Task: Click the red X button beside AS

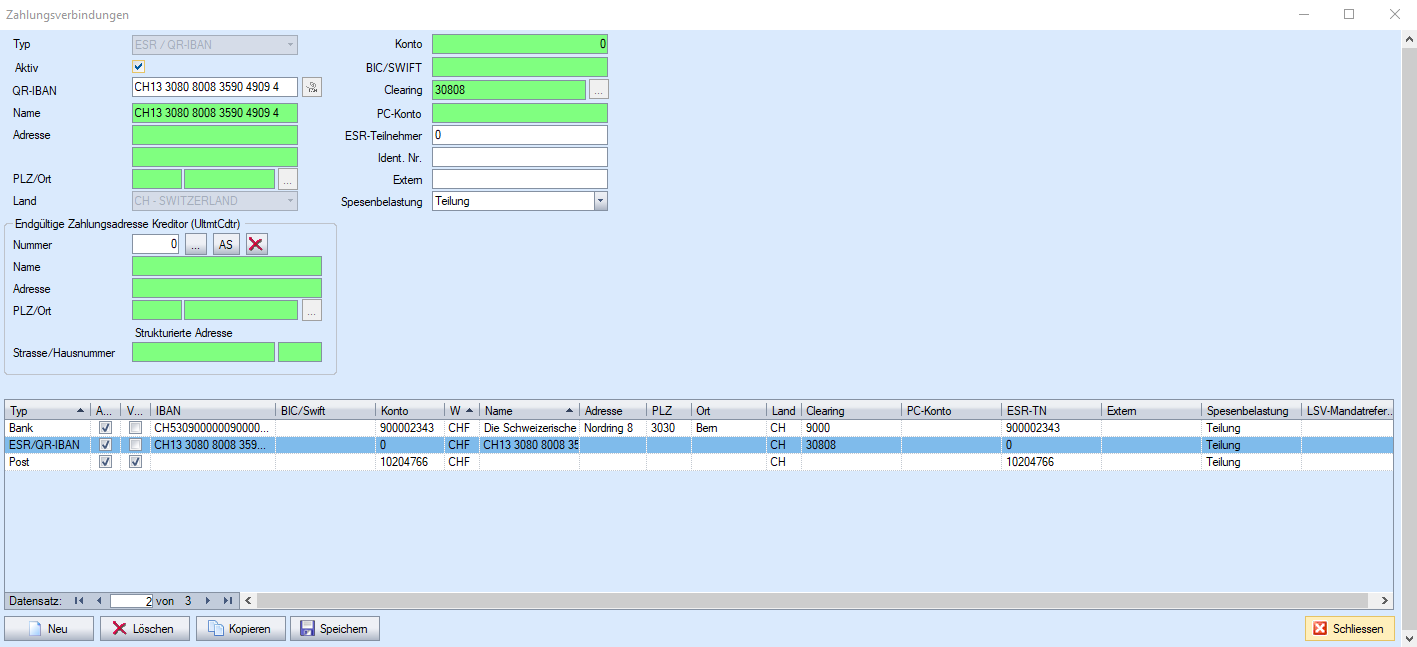Action: pyautogui.click(x=257, y=245)
